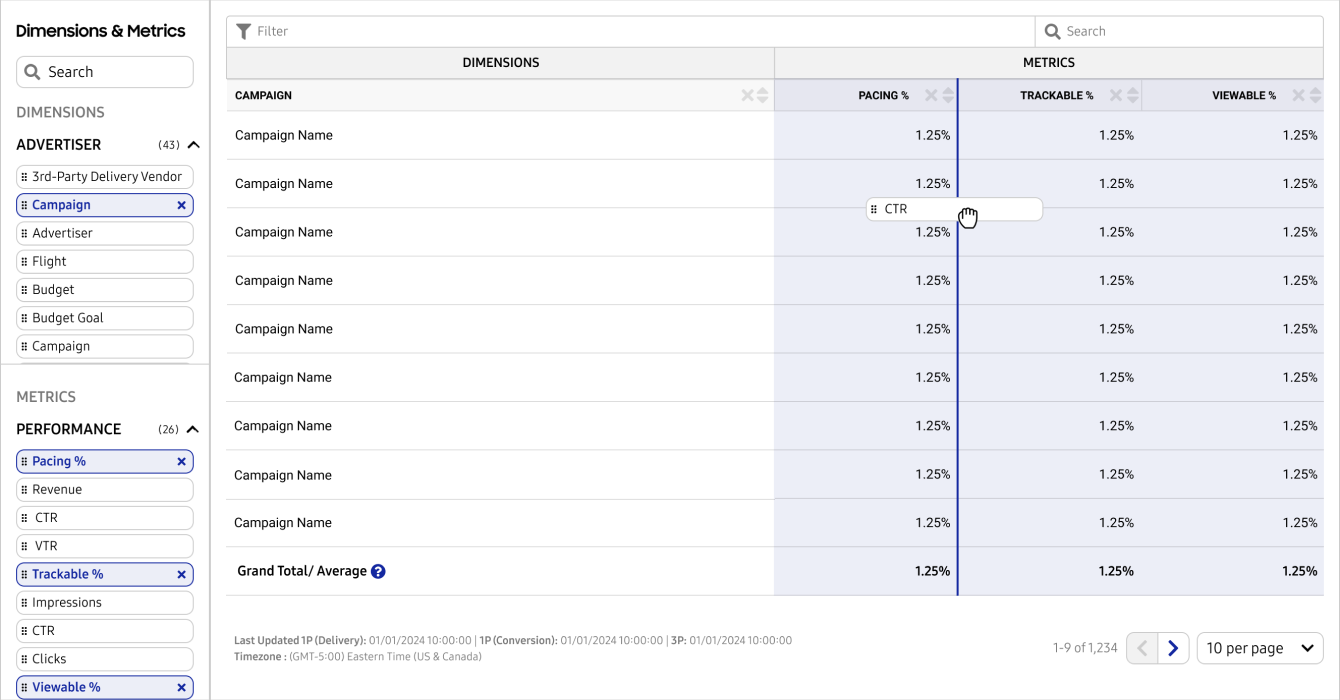Collapse the Performance metrics group

click(x=194, y=430)
